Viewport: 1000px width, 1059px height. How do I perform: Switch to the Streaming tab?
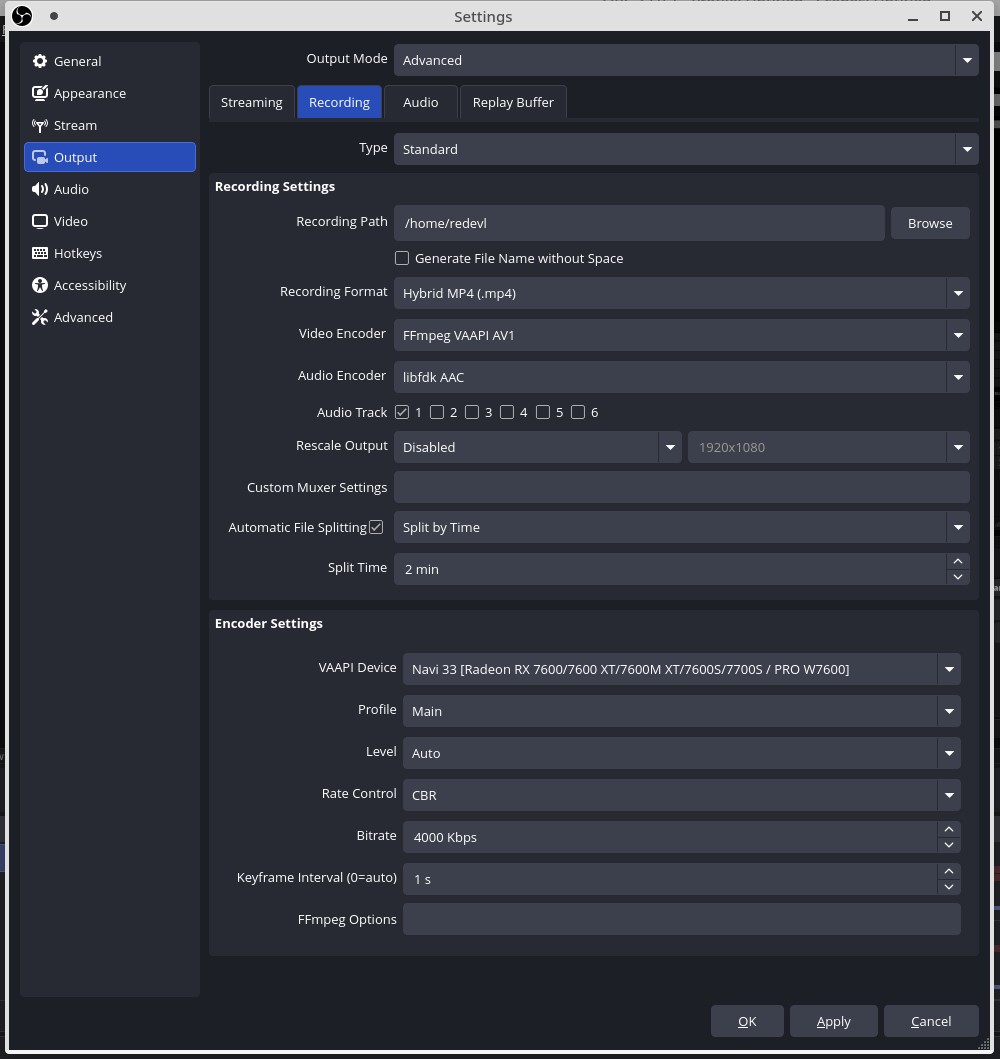coord(252,102)
